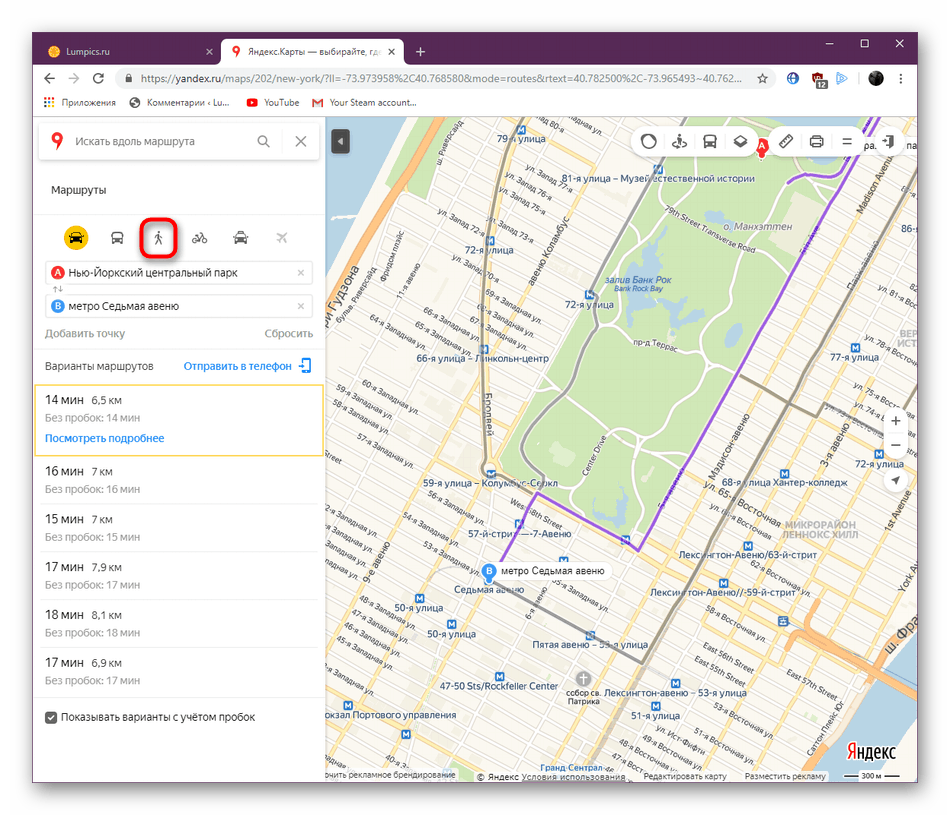950x815 pixels.
Task: Select the 17 мин 6,9 км route
Action: click(179, 671)
